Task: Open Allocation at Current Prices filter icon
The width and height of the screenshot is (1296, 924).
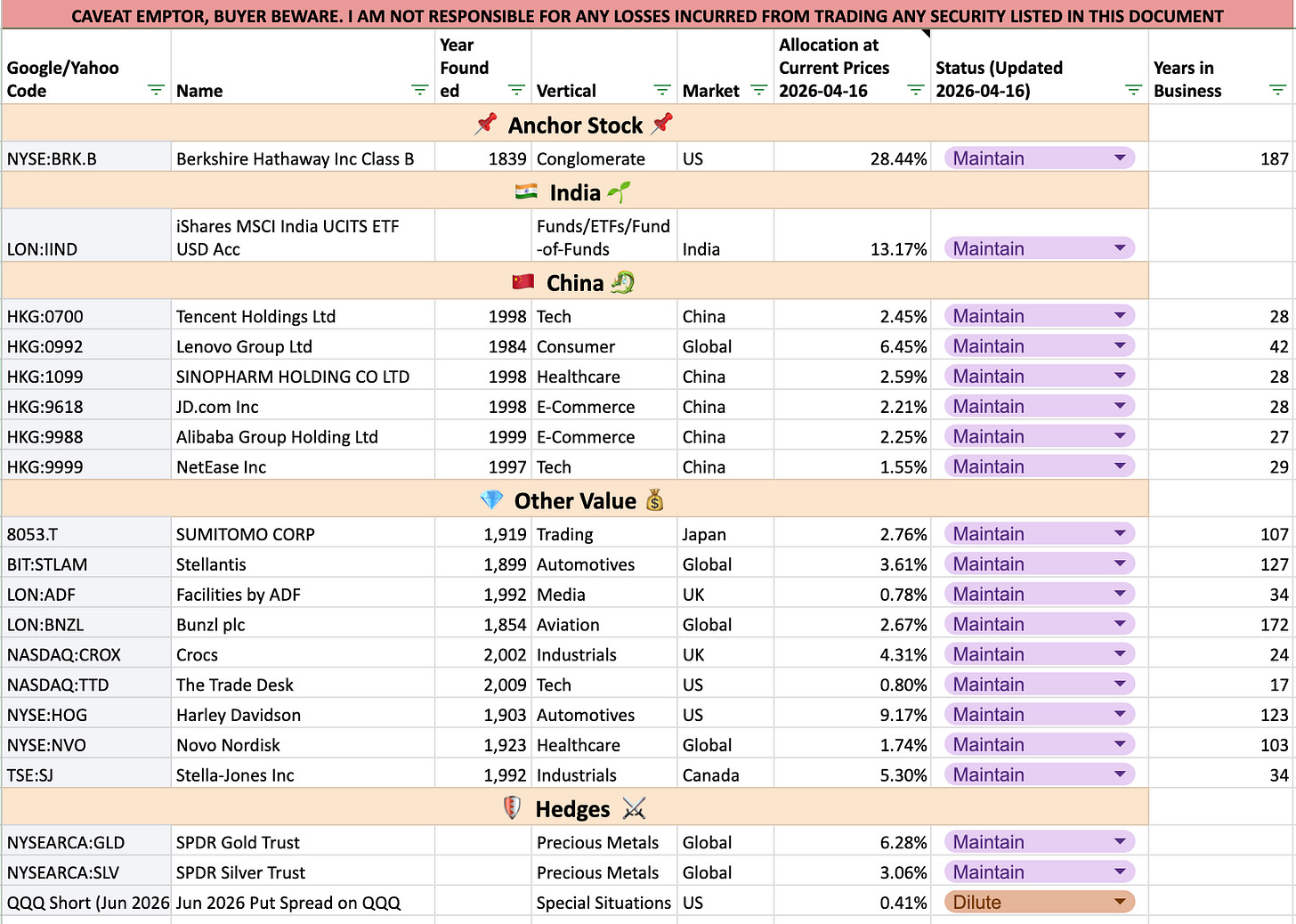Action: [x=915, y=90]
